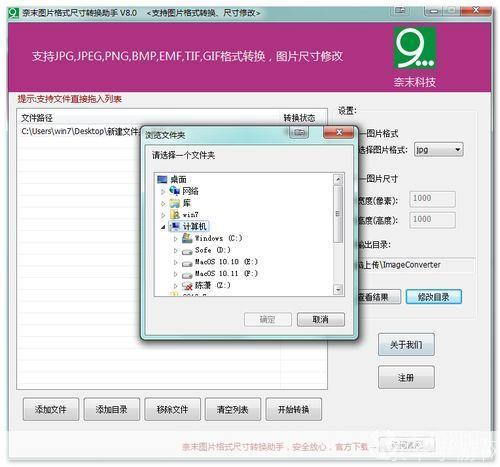
Task: Cancel the folder dialog with 取消
Action: [x=321, y=319]
